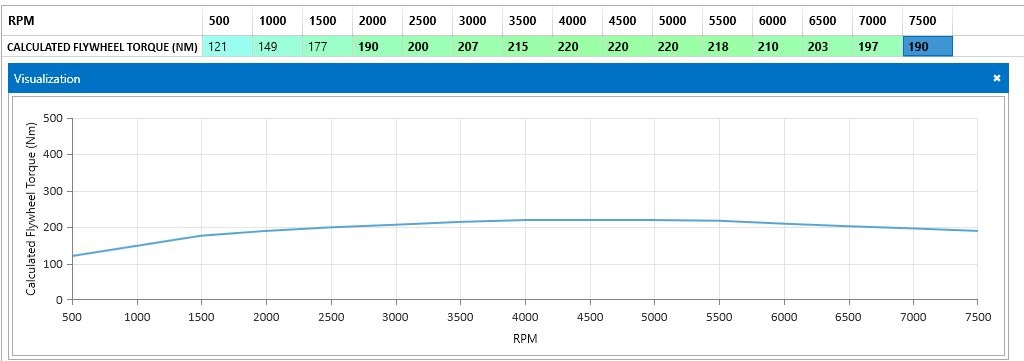Select the 5000 RPM column header

point(678,21)
